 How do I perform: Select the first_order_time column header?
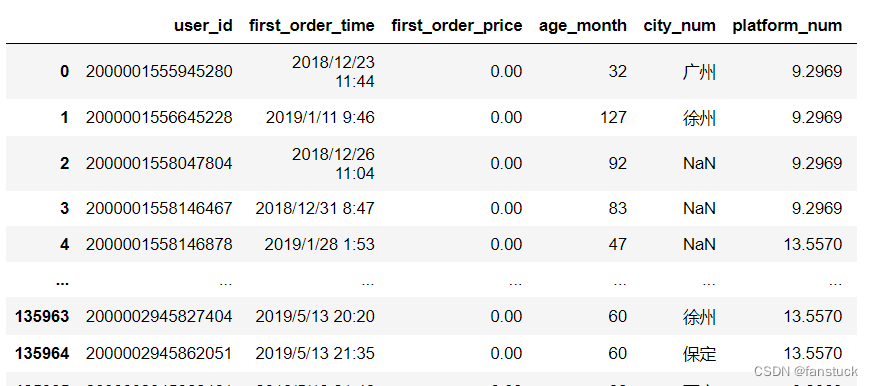point(312,26)
